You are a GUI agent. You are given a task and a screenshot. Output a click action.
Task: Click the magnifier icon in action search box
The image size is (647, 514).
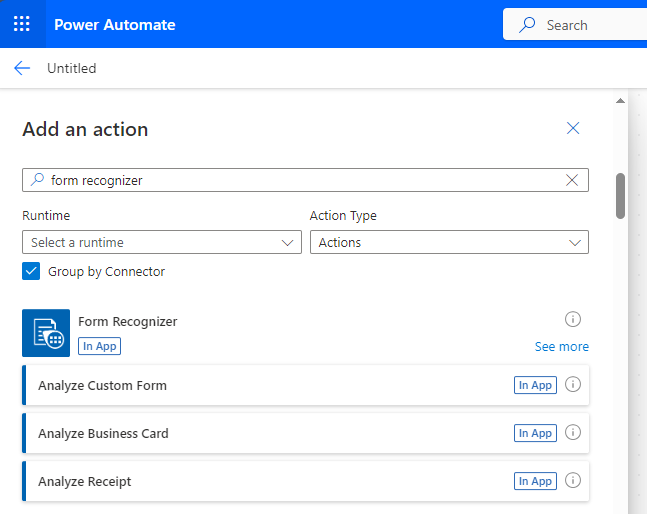click(38, 179)
